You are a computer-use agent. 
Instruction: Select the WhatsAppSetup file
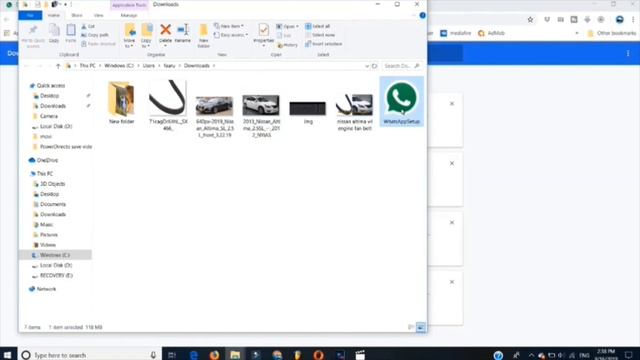[402, 102]
